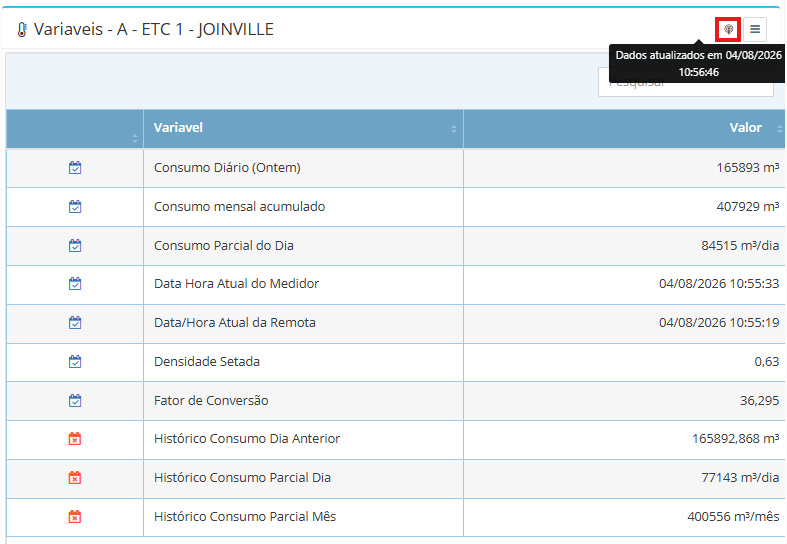
Task: Click calendar icon for Consumo Parcial do Dia
Action: [x=75, y=246]
